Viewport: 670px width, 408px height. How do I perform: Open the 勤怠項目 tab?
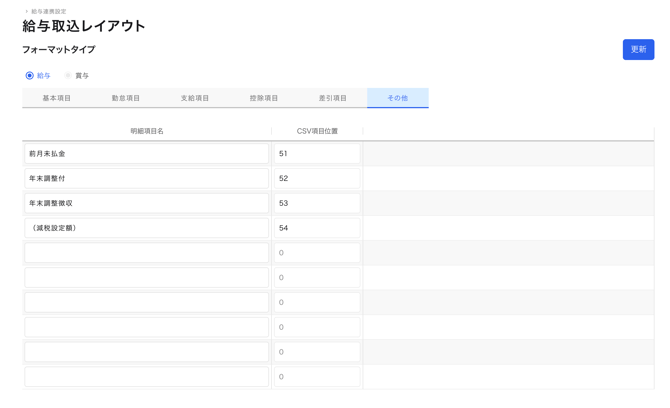click(125, 98)
